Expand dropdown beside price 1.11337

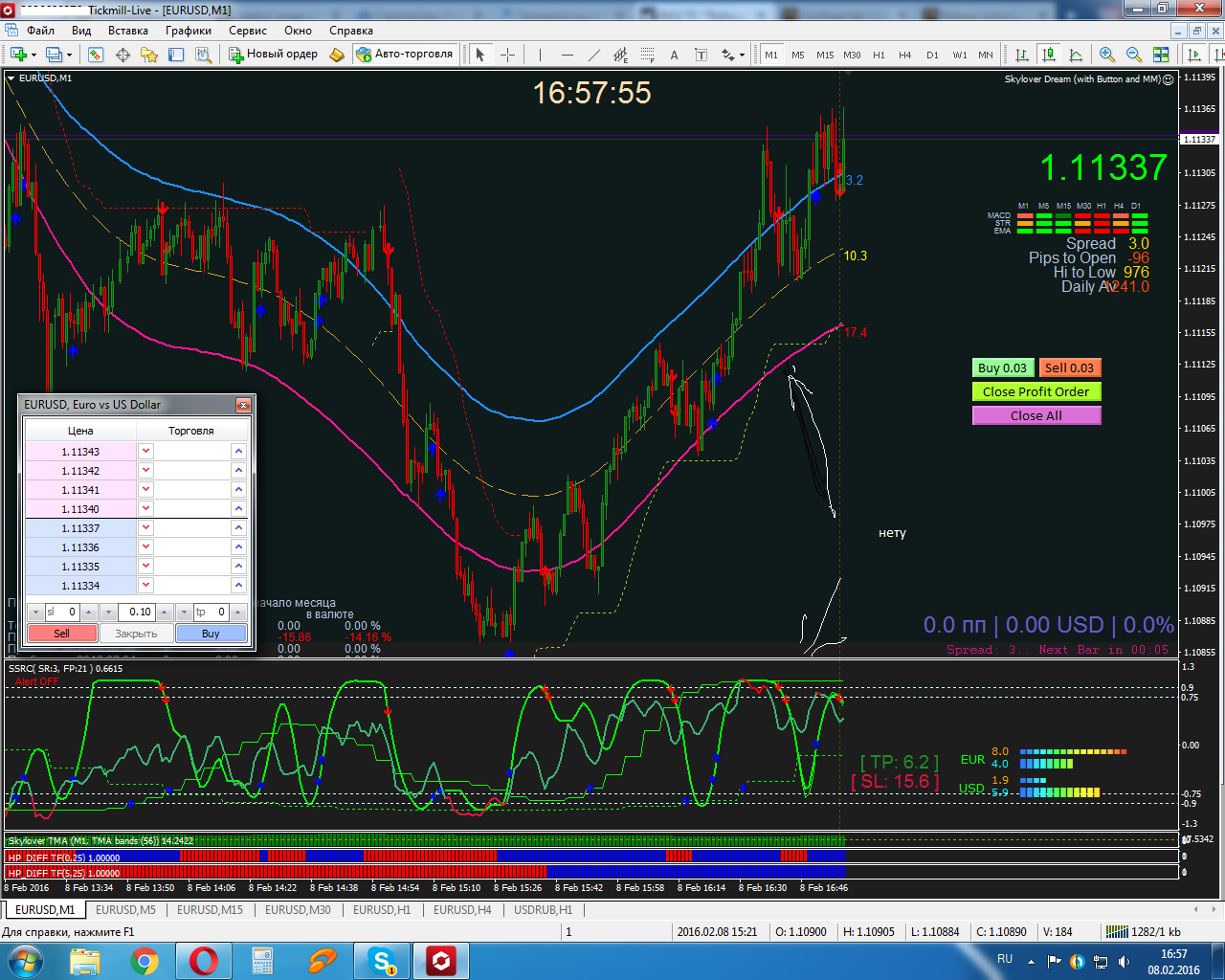tap(145, 527)
